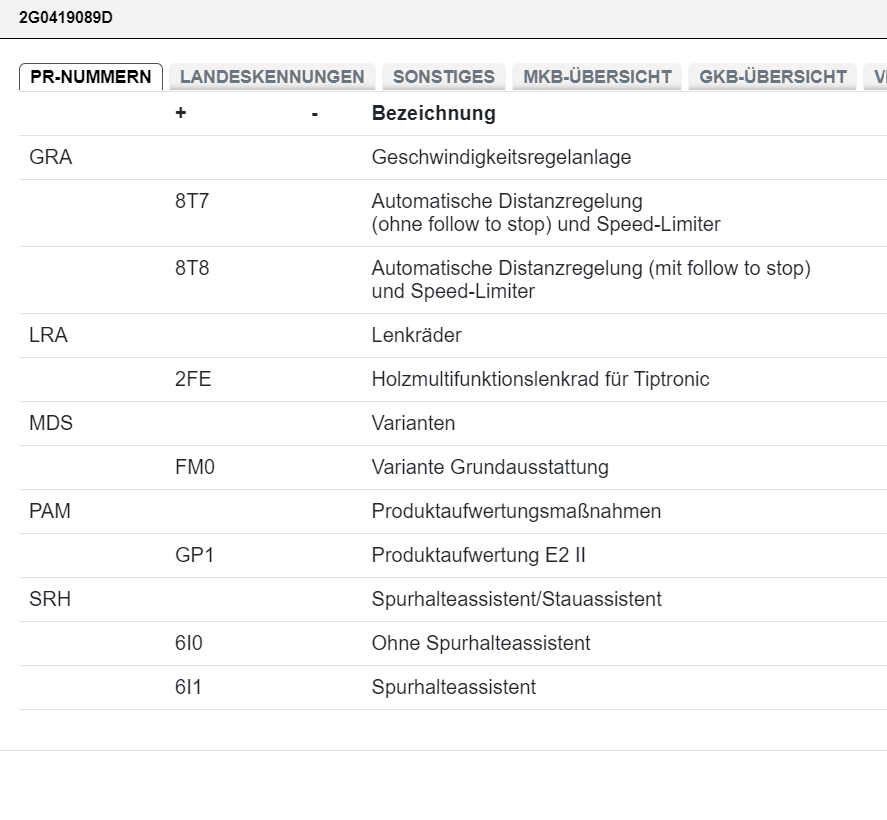The height and width of the screenshot is (820, 887).
Task: Click the 6I0 code entry
Action: (x=188, y=643)
